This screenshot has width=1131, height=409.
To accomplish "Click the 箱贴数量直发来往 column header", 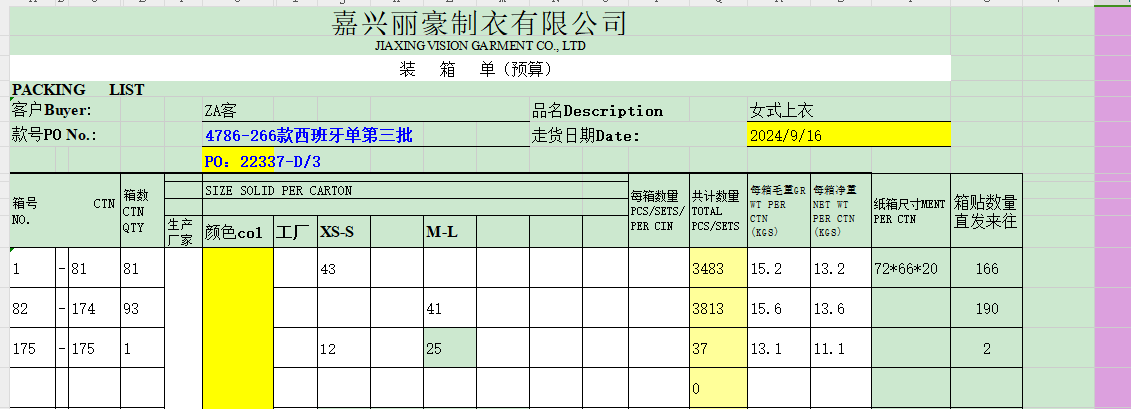I will click(x=986, y=212).
